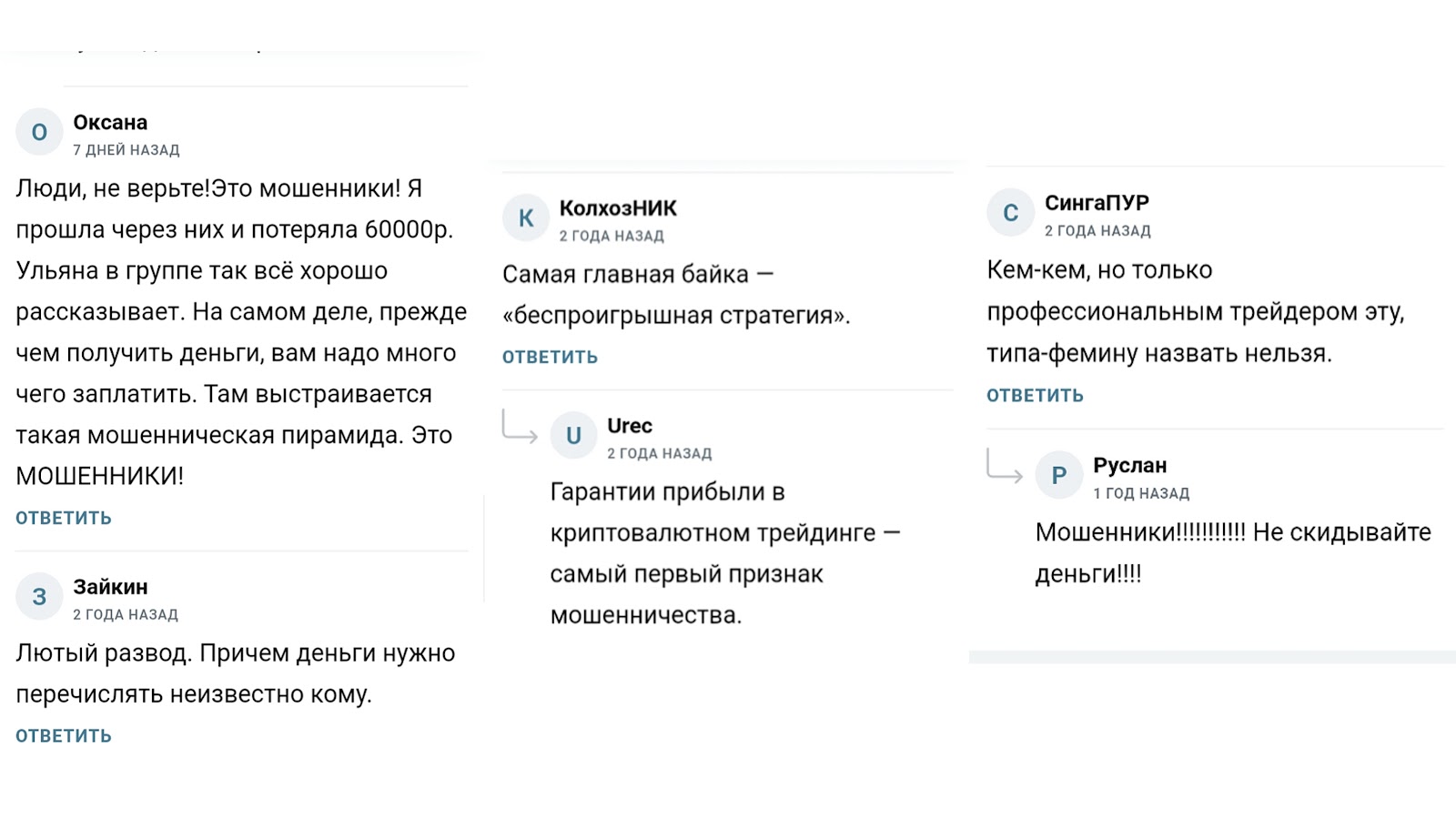Viewport: 1456px width, 819px height.
Task: Click Оксана's round avatar icon
Action: tap(39, 132)
